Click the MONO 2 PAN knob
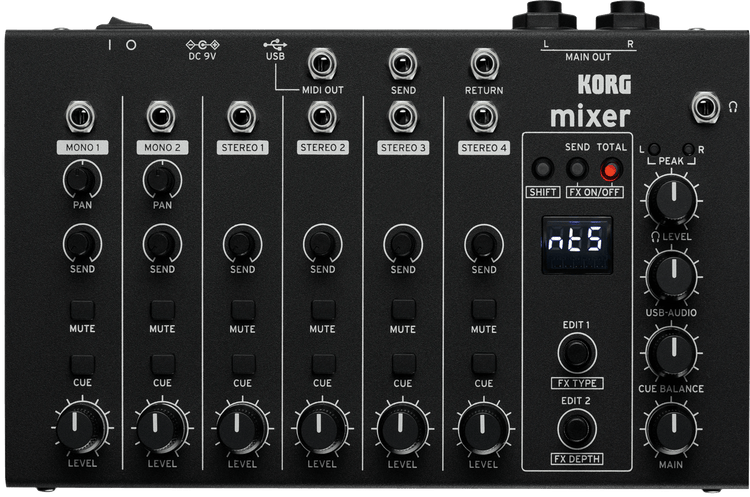 pos(162,179)
